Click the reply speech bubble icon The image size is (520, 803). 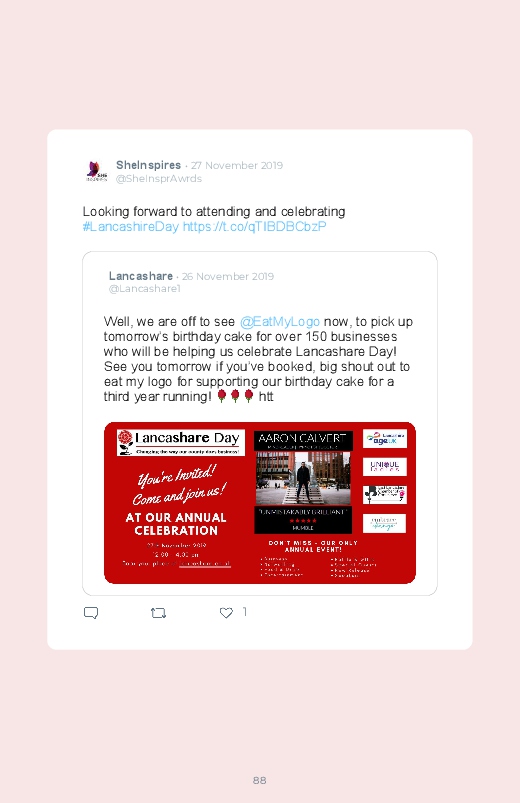[91, 612]
